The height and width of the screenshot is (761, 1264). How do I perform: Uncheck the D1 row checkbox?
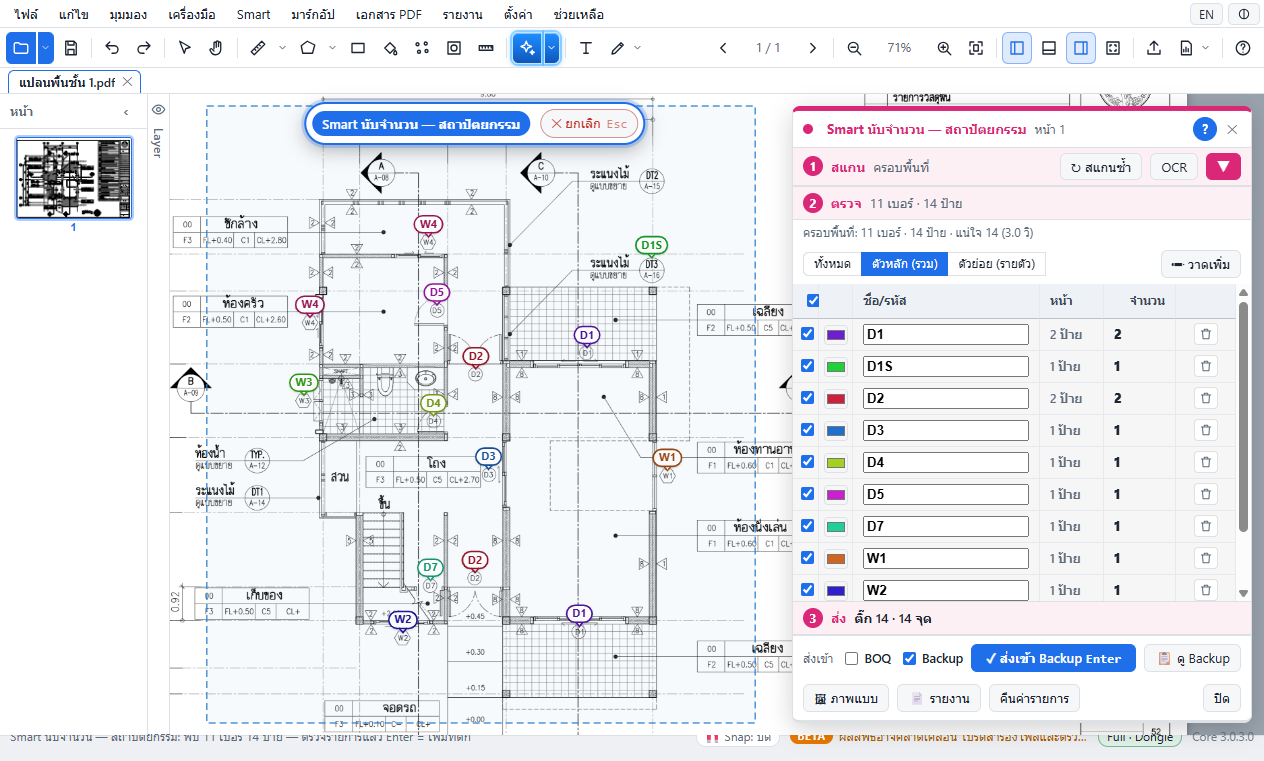808,335
